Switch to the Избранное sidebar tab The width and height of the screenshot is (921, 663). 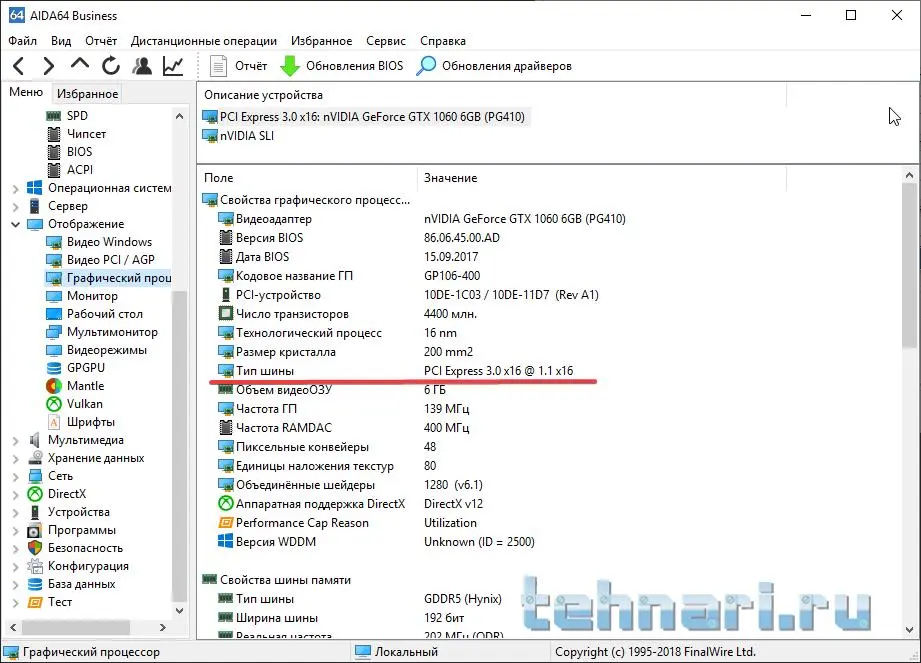pyautogui.click(x=88, y=93)
